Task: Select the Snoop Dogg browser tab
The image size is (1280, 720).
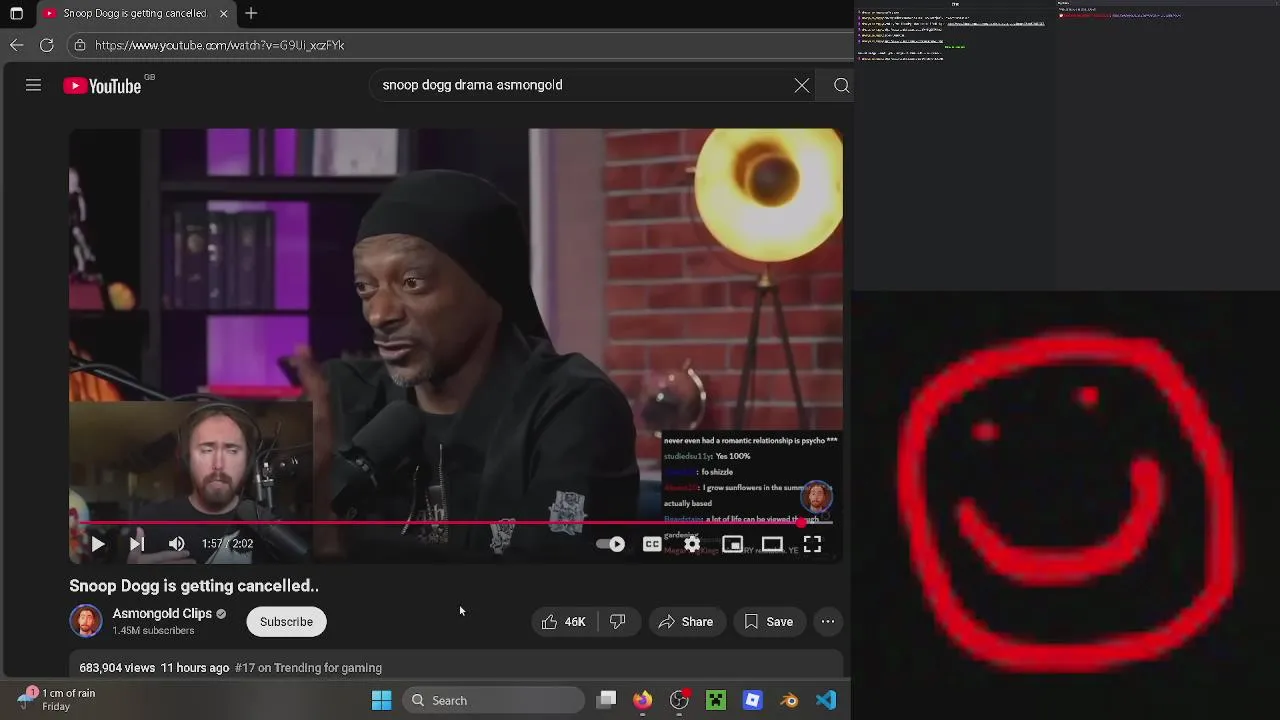Action: click(x=135, y=13)
